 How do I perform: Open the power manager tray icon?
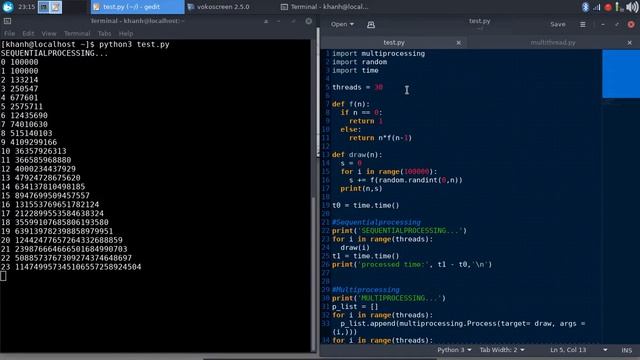pyautogui.click(x=619, y=7)
